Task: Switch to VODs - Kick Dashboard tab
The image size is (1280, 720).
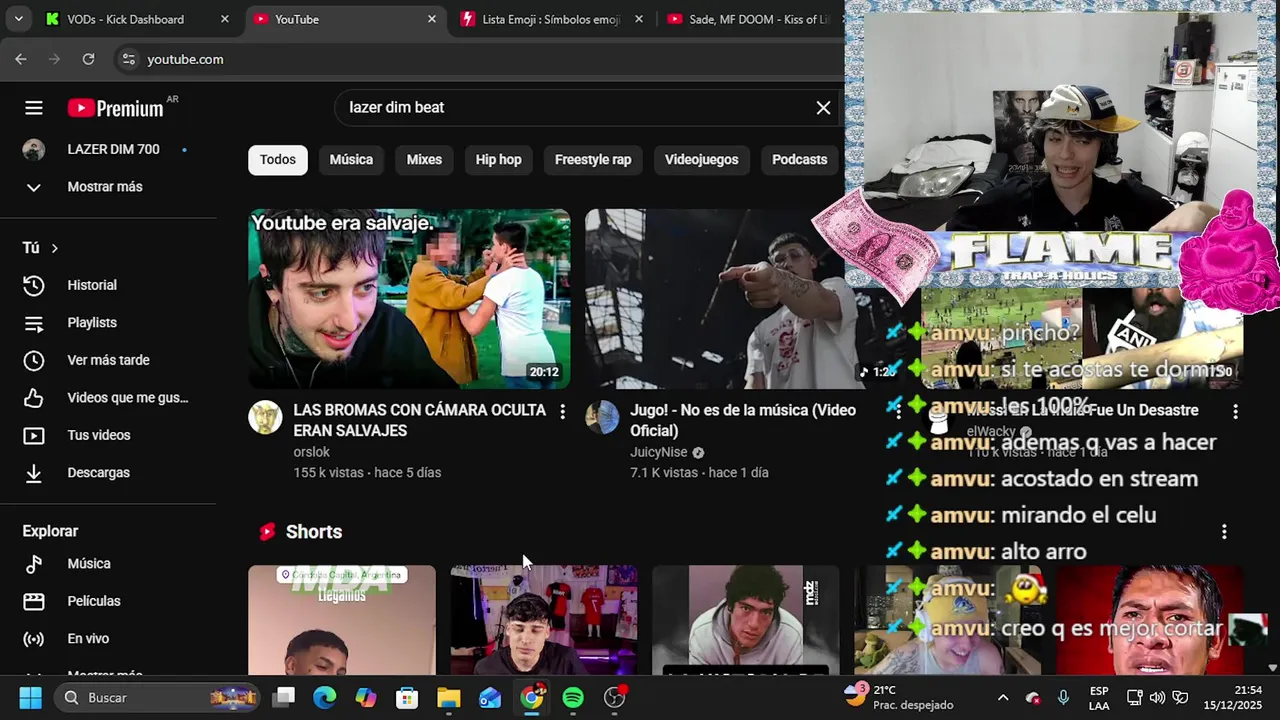Action: pyautogui.click(x=125, y=19)
